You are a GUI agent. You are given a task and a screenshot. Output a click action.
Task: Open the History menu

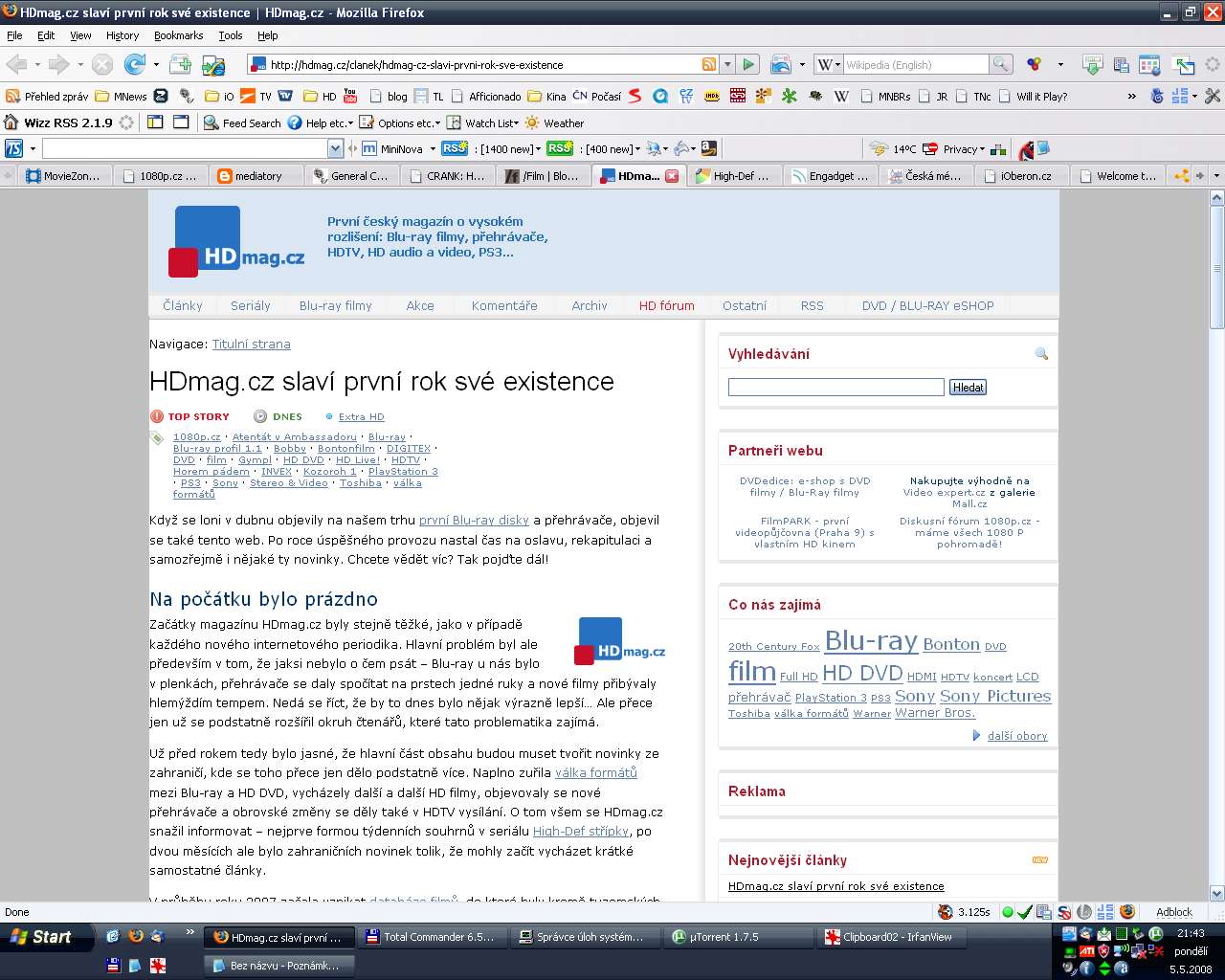tap(122, 35)
